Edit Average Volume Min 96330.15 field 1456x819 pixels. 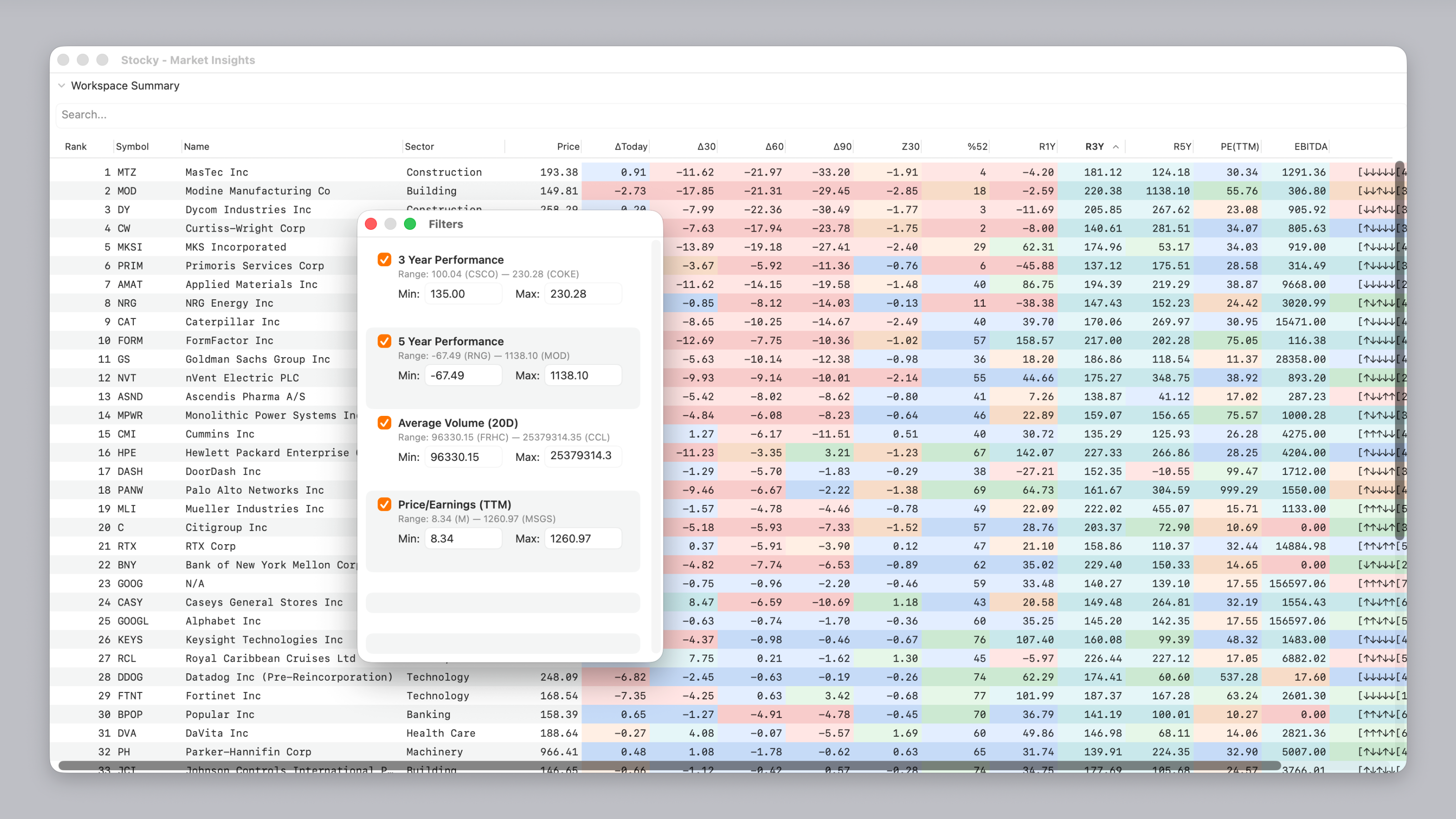pyautogui.click(x=463, y=457)
